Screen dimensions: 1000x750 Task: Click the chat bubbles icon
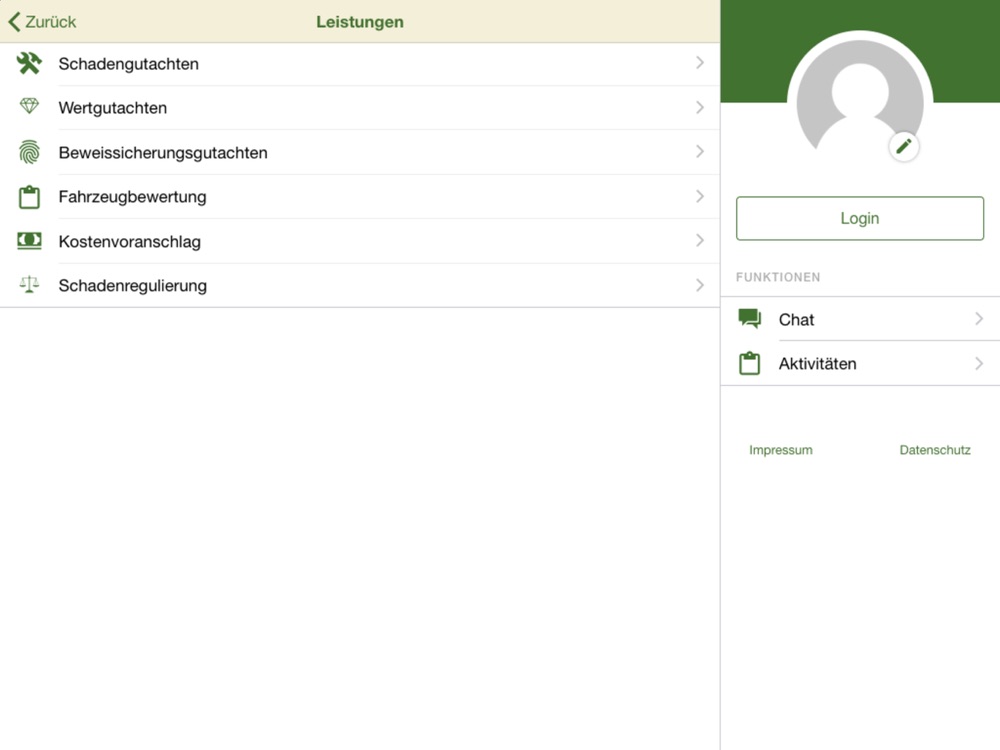pyautogui.click(x=749, y=318)
